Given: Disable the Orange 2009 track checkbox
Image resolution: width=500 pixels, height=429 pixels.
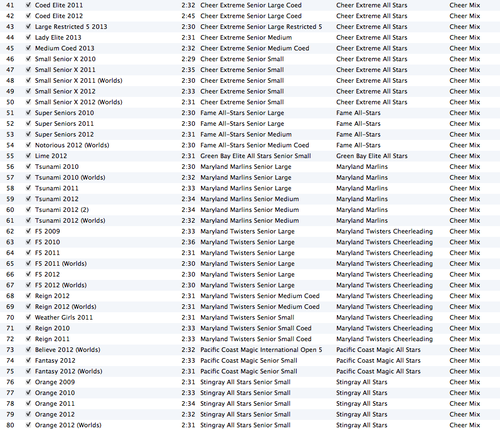Looking at the screenshot, I should (28, 382).
